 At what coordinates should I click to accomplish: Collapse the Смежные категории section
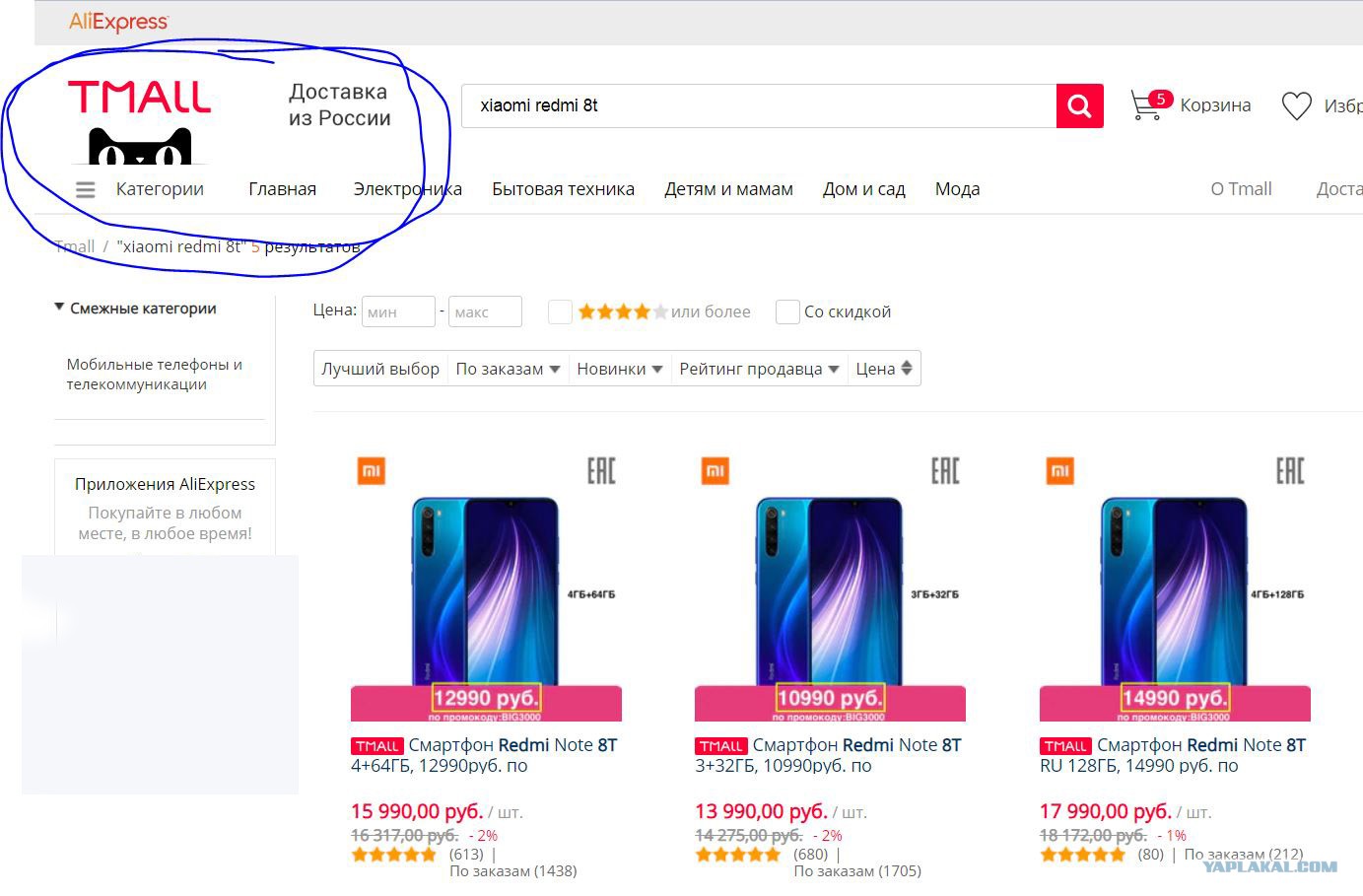click(60, 308)
